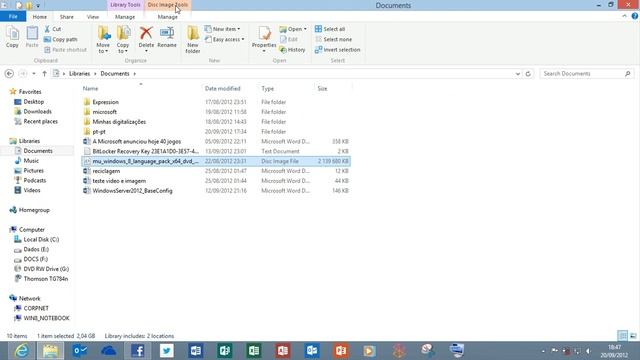Open the Podcasts library
Image resolution: width=640 pixels, height=360 pixels.
[35, 180]
